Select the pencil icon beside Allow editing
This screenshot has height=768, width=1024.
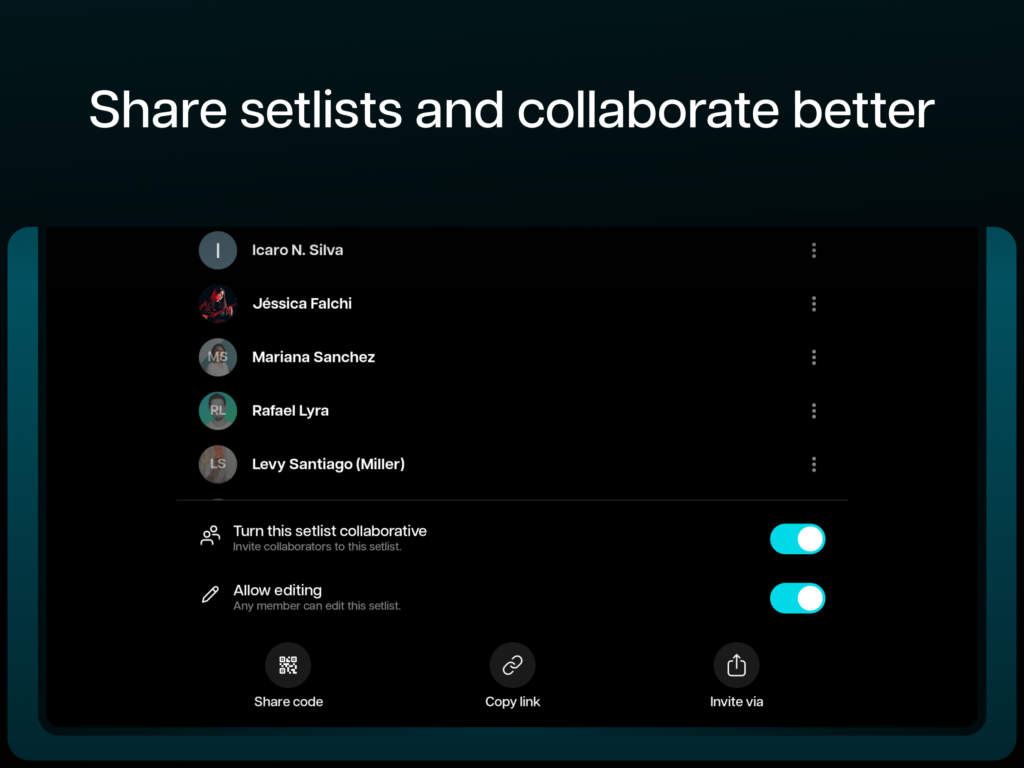[x=210, y=596]
